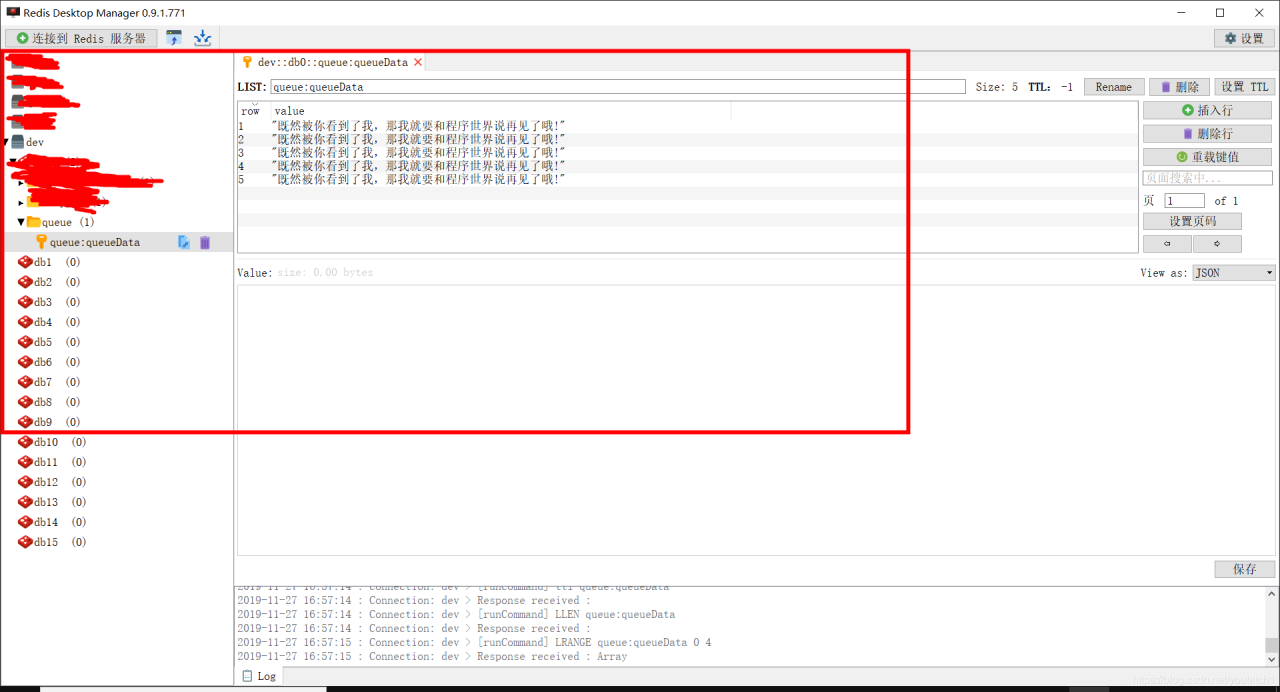
Task: Collapse the dev connection node
Action: (x=6, y=142)
